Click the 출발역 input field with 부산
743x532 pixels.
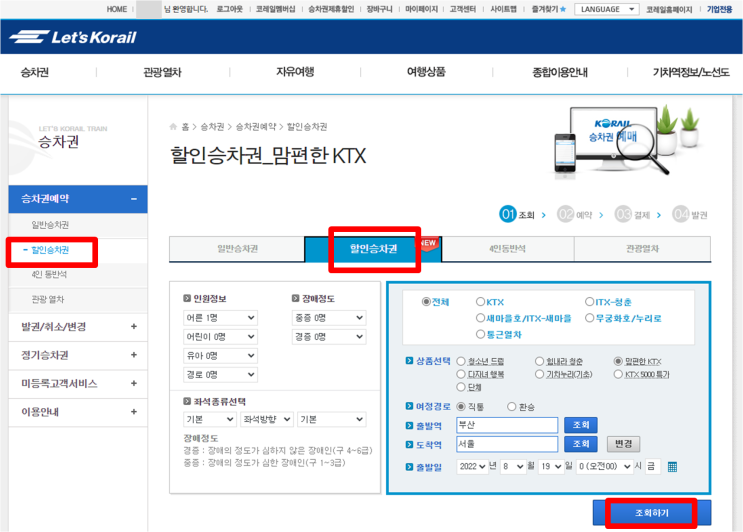click(507, 425)
